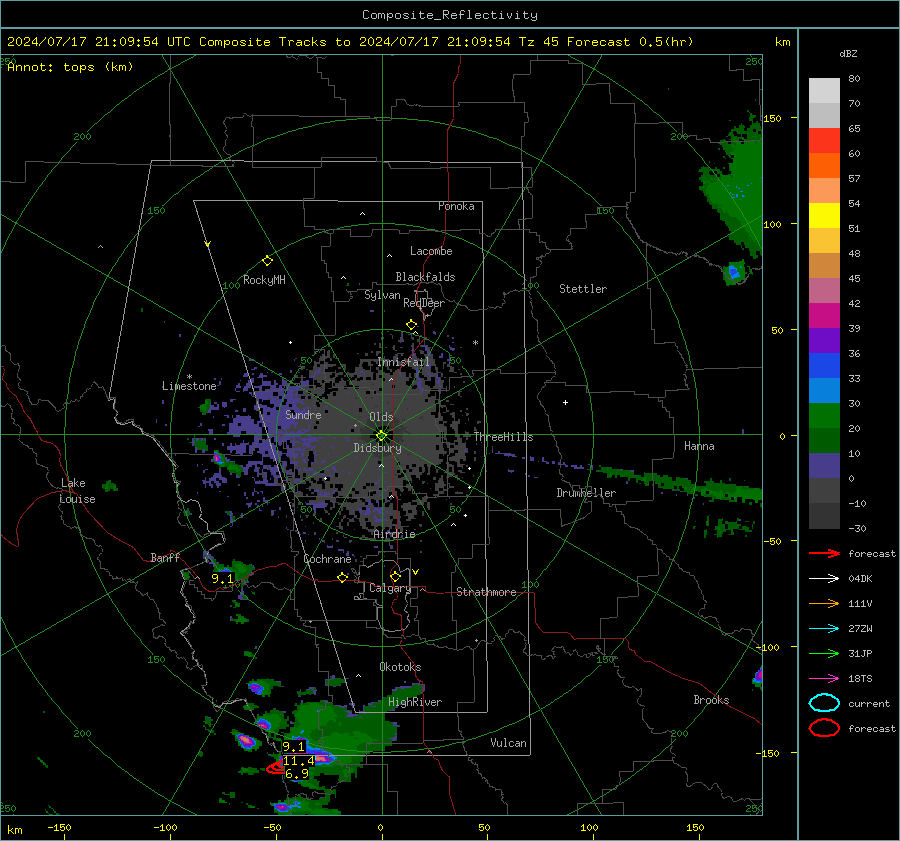Click the dBZ heading above the color scale

coord(848,53)
